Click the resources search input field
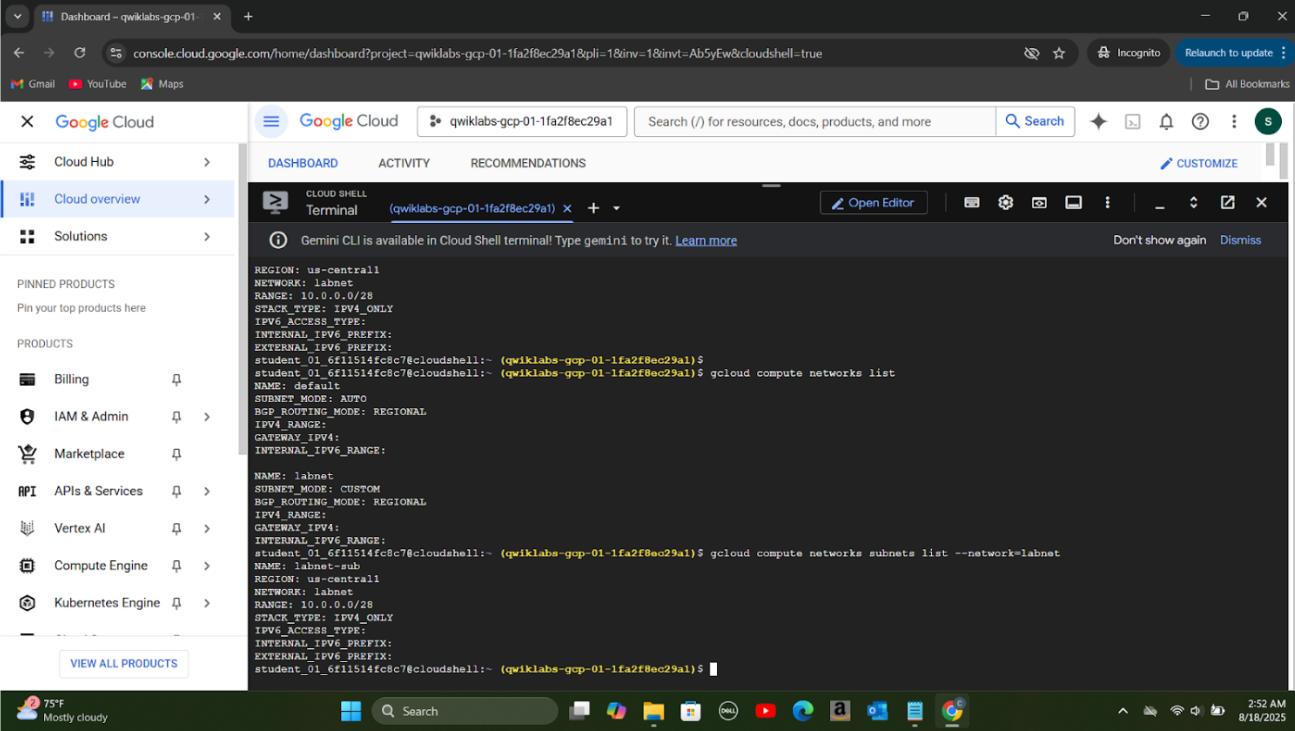This screenshot has height=731, width=1295. click(815, 122)
